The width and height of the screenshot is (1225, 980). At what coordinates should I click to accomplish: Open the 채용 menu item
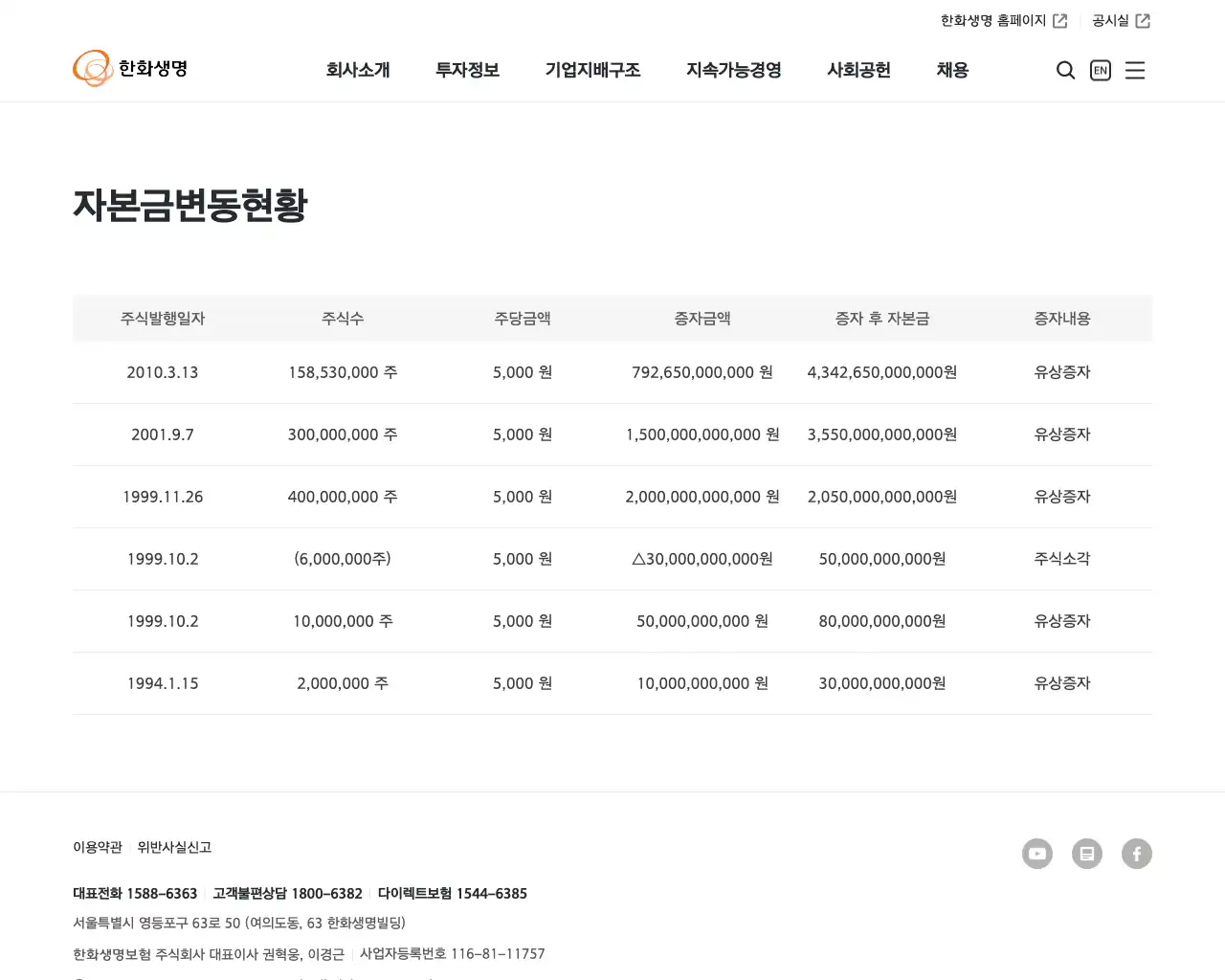tap(952, 70)
